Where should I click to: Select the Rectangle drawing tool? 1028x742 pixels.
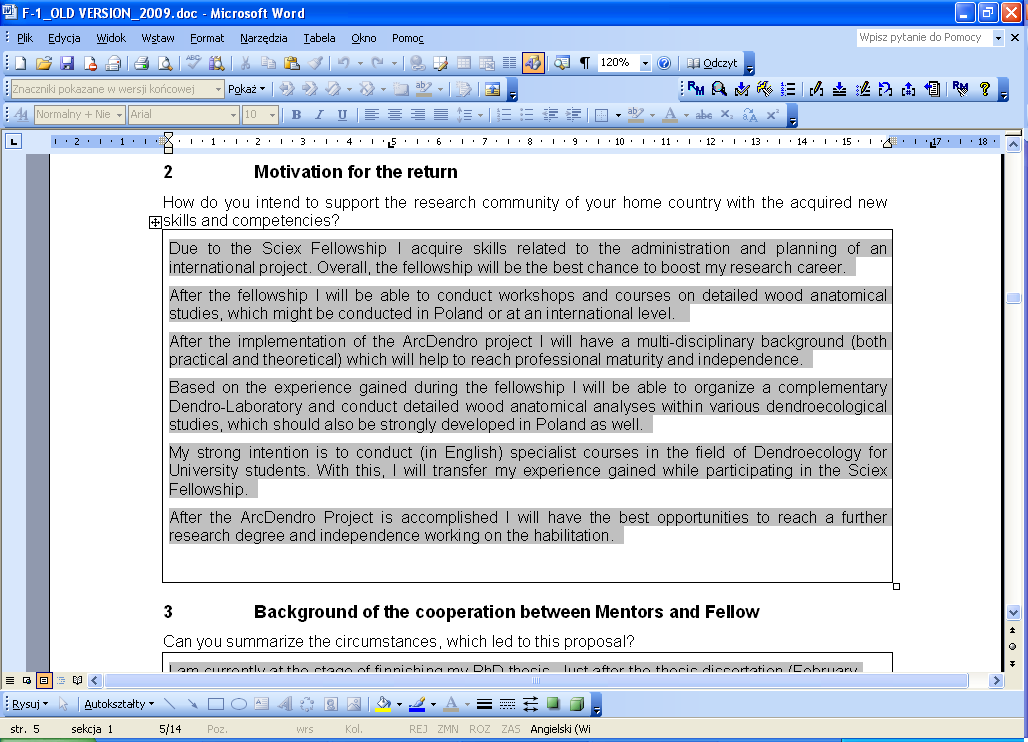tap(215, 704)
